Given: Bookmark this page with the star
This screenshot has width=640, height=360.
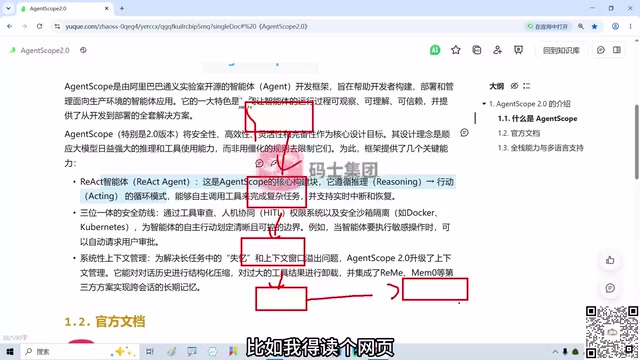Looking at the screenshot, I should (594, 27).
